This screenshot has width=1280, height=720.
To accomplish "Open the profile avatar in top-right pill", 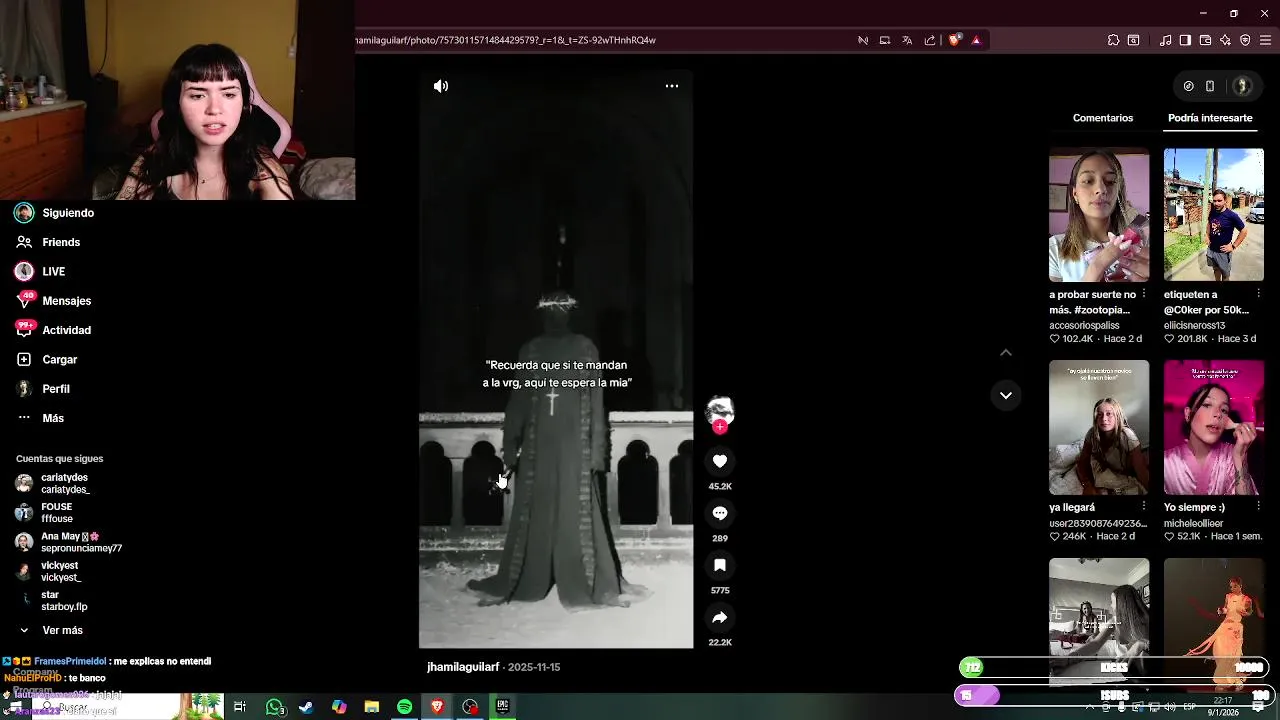I will click(x=1242, y=86).
